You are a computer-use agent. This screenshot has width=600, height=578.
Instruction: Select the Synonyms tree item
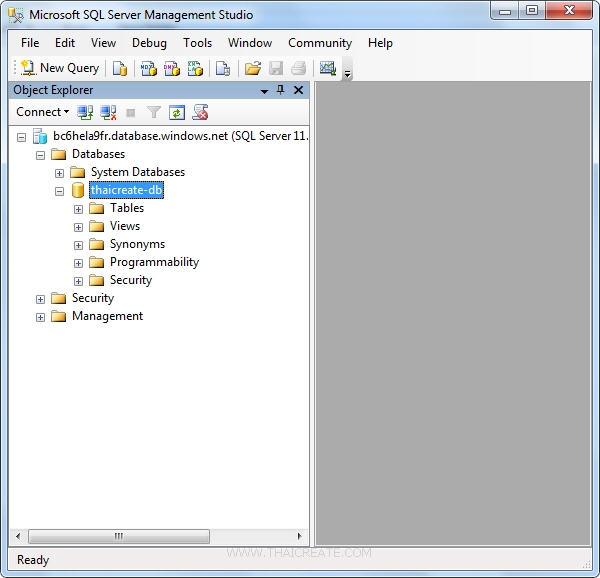[137, 244]
